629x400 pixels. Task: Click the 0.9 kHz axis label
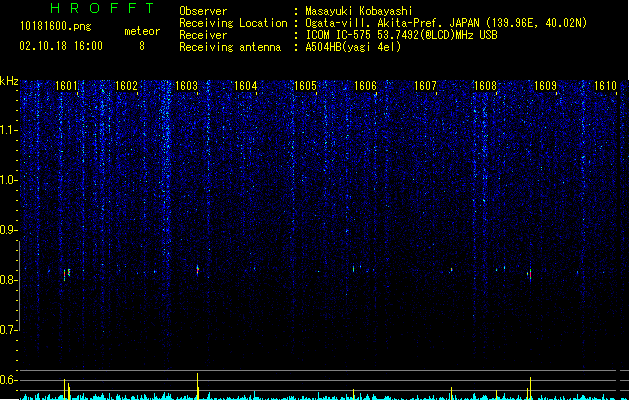[9, 230]
